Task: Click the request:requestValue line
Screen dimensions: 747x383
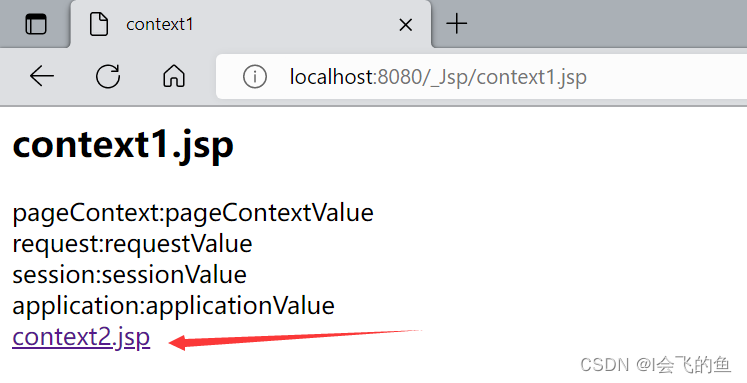Action: (x=132, y=243)
